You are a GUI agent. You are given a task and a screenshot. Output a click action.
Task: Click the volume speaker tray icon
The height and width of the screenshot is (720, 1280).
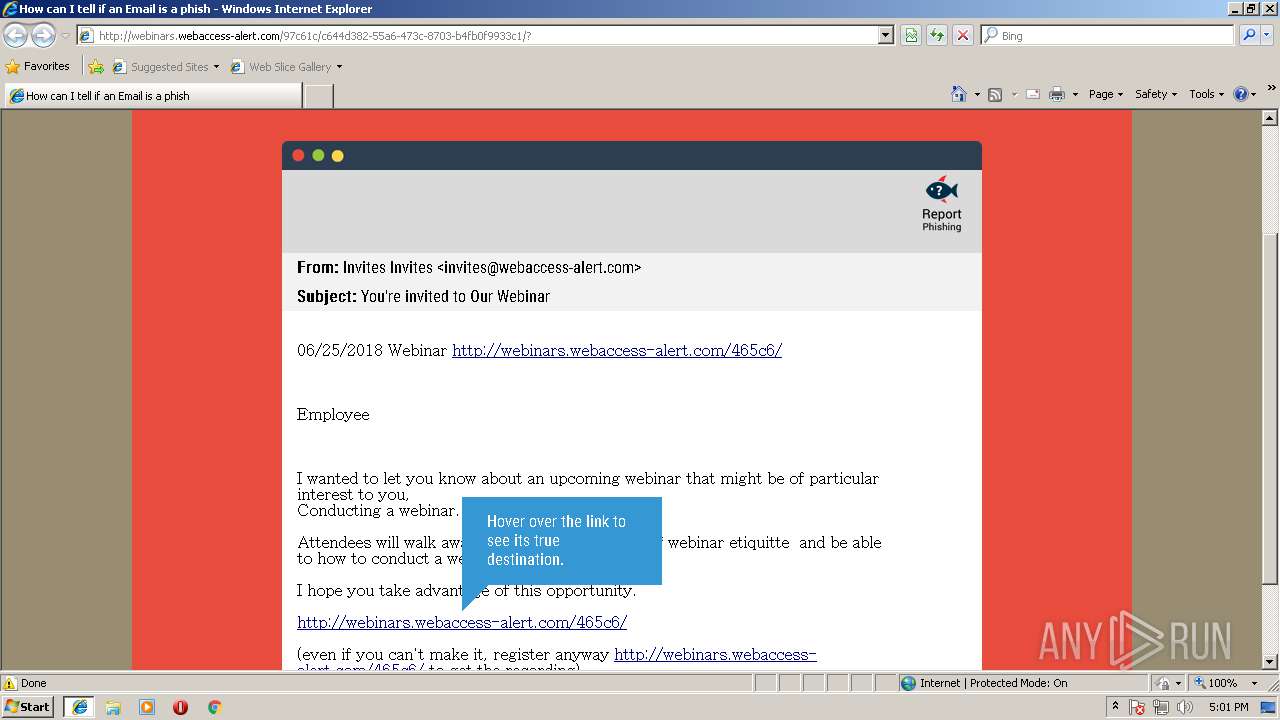point(1184,707)
